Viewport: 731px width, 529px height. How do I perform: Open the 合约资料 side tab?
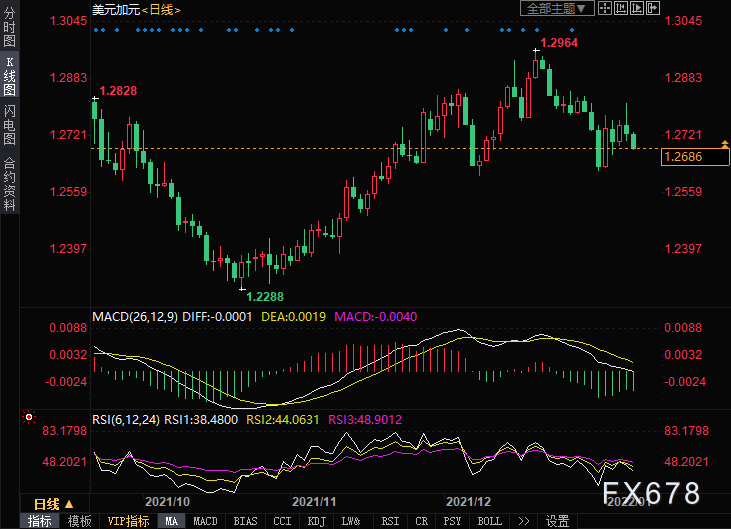pos(9,184)
